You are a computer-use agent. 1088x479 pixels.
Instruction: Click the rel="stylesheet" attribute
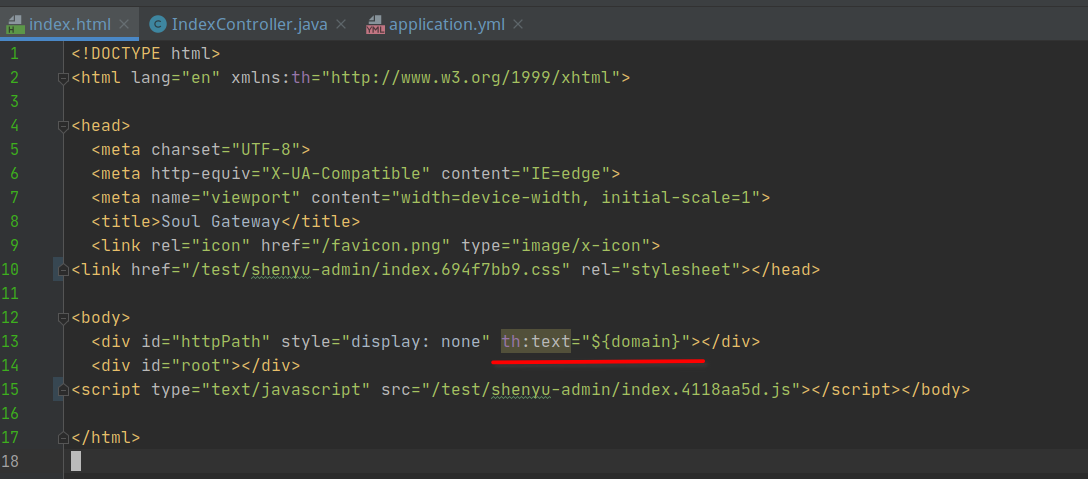(661, 269)
